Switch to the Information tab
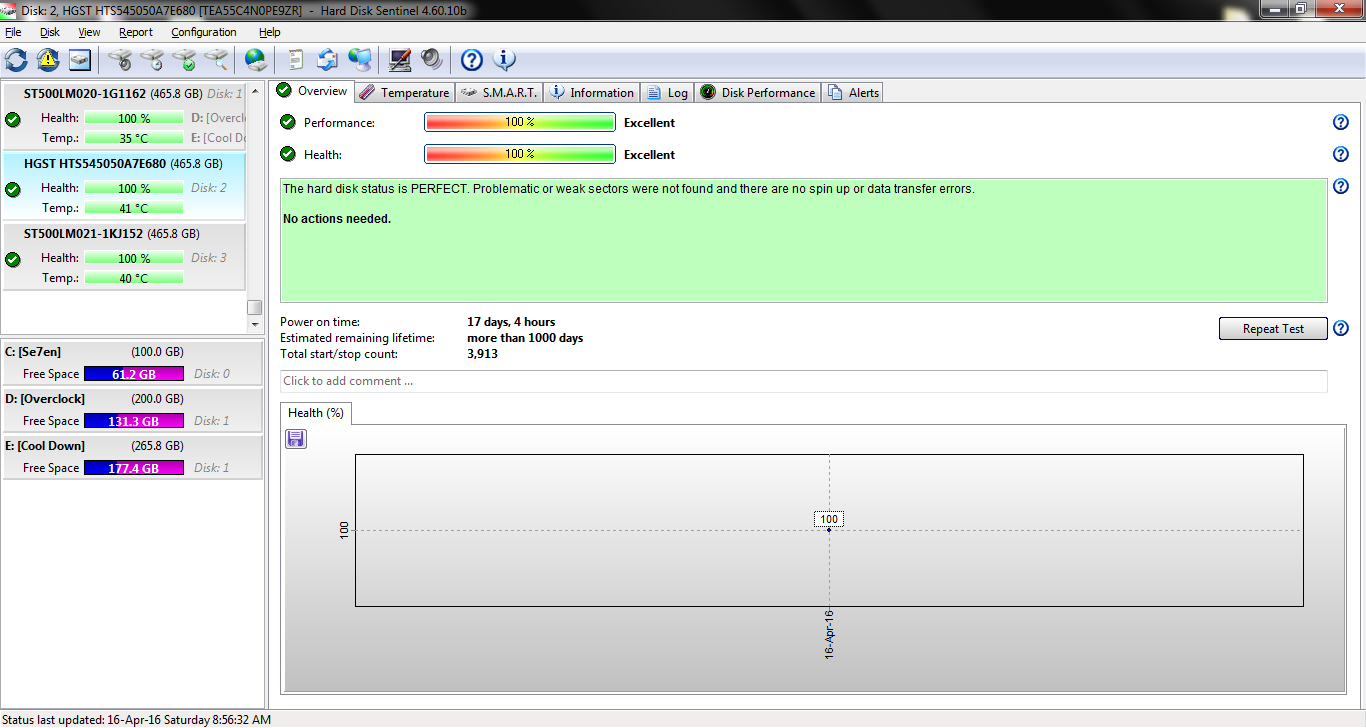Viewport: 1366px width, 728px height. point(591,92)
